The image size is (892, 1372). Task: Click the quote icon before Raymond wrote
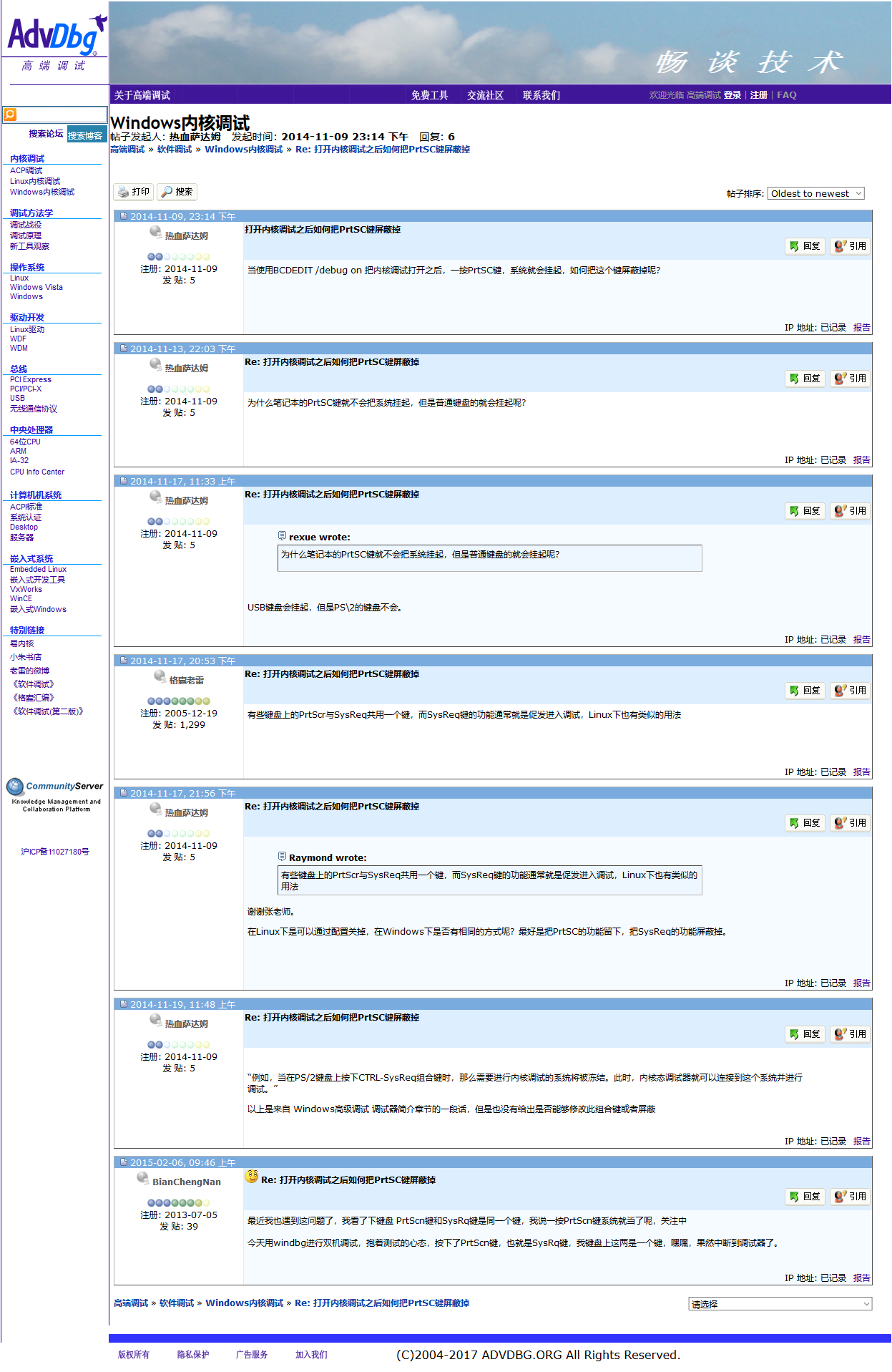282,856
